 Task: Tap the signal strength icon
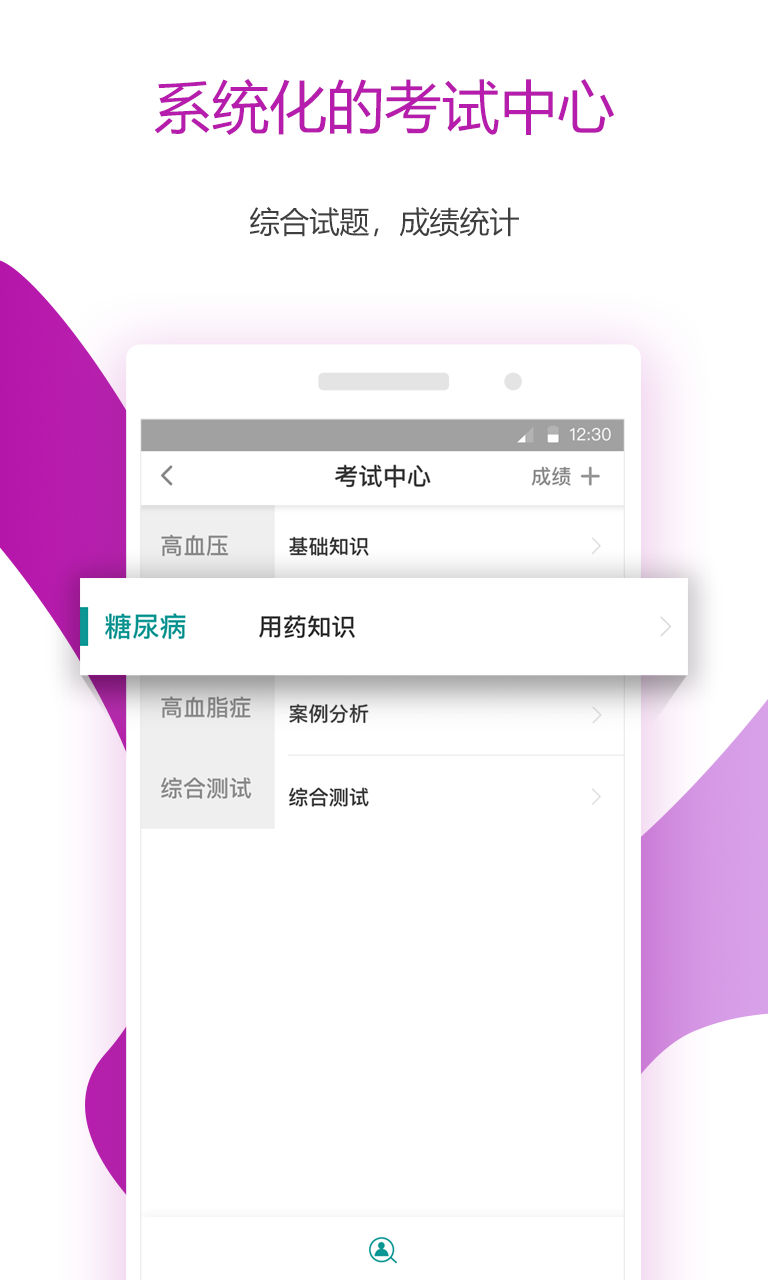point(525,435)
